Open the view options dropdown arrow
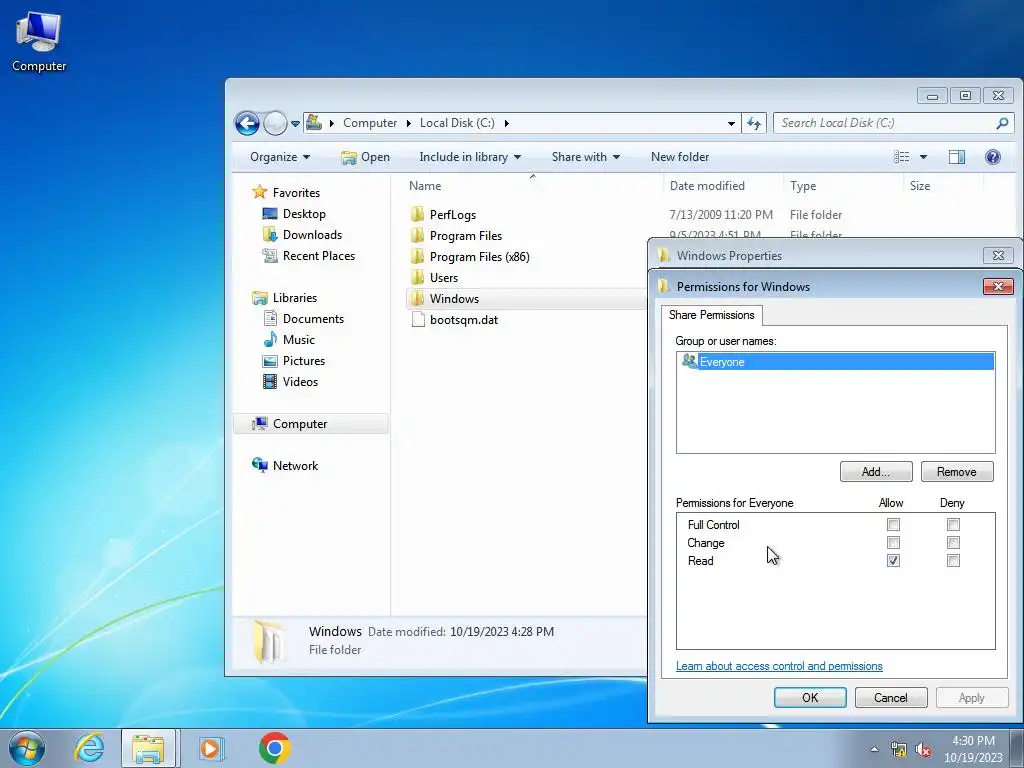Image resolution: width=1024 pixels, height=768 pixels. [x=923, y=157]
